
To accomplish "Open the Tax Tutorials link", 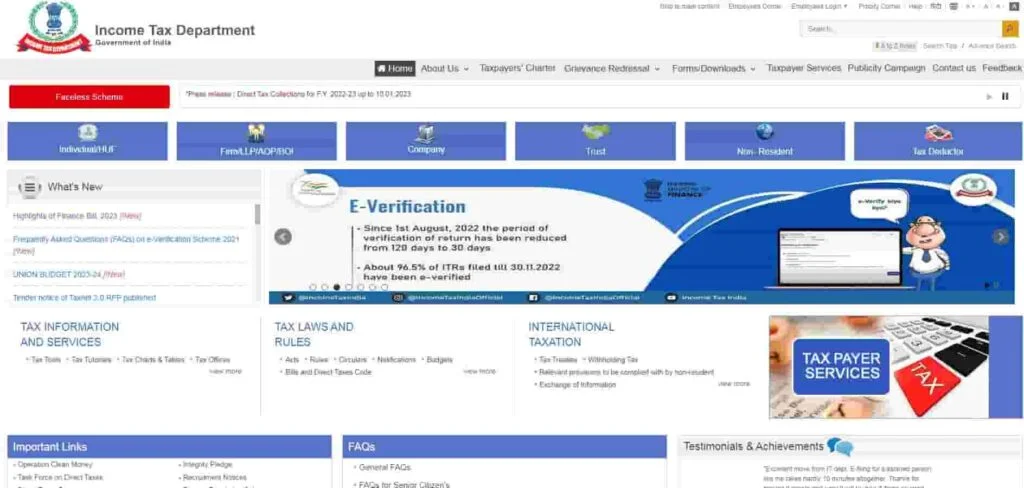I will 91,360.
